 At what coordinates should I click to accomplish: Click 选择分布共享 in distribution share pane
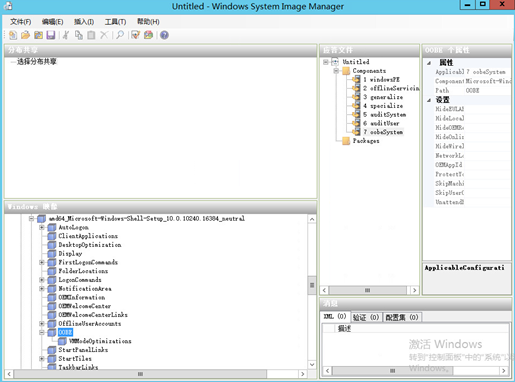point(37,61)
